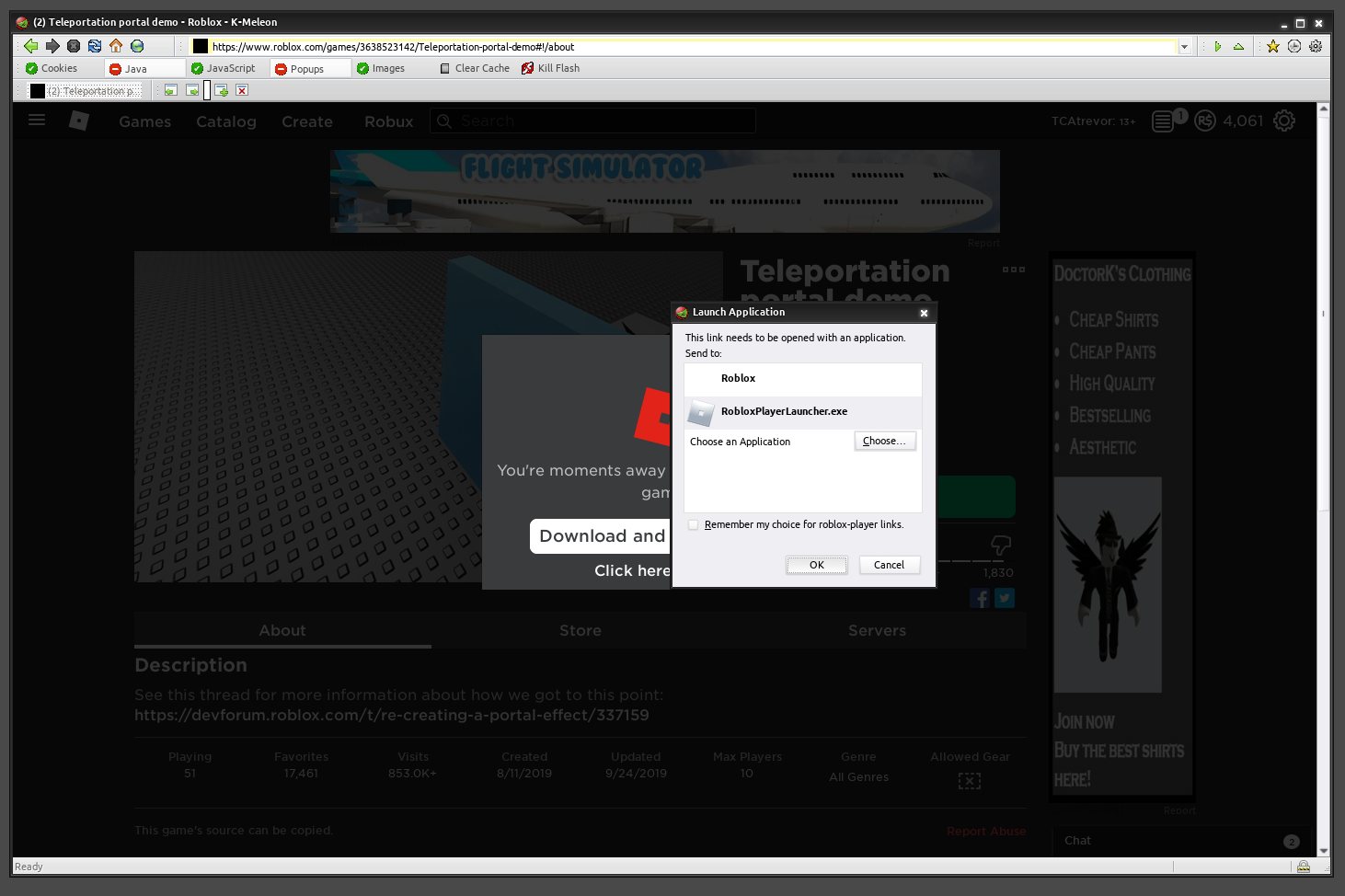Click Cancel in Launch Application dialog
This screenshot has height=896, width=1345.
890,565
